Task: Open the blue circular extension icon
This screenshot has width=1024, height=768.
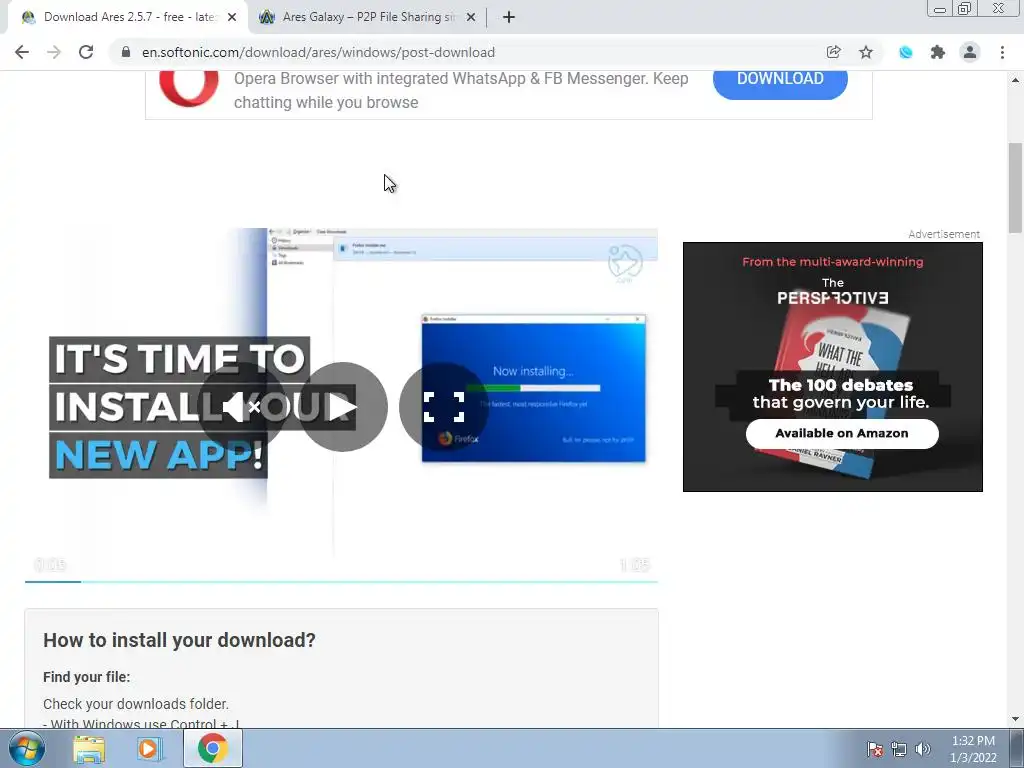Action: tap(906, 52)
